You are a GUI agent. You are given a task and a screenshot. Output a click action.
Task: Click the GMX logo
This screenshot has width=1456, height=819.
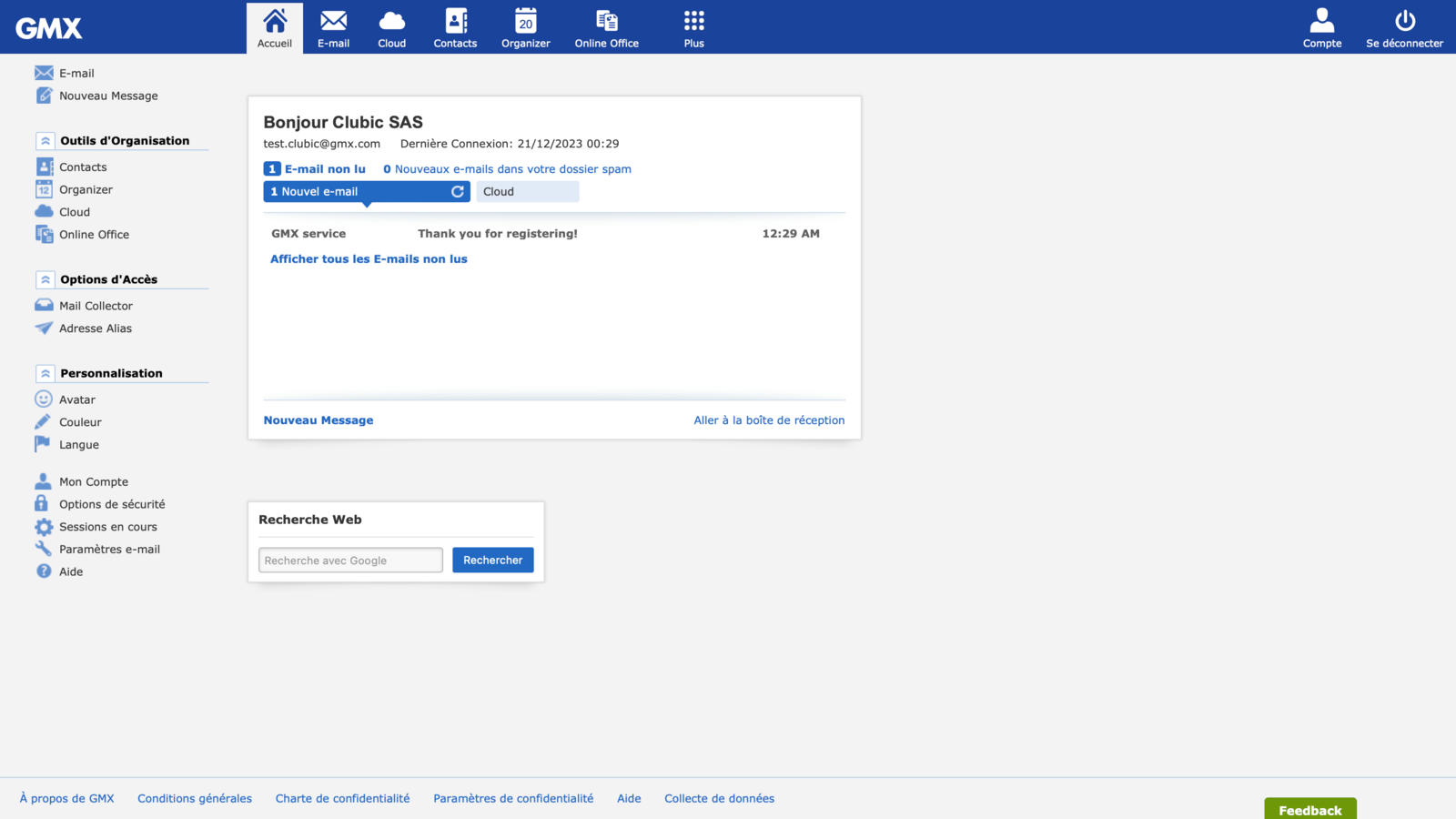click(49, 28)
